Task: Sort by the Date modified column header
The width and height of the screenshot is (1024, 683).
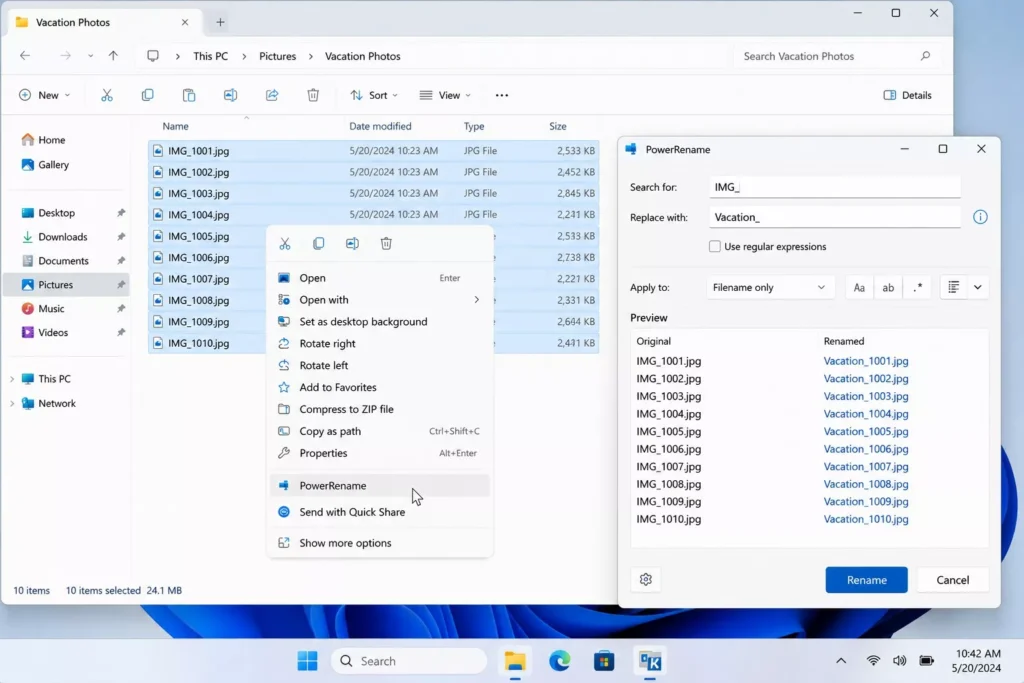Action: click(x=380, y=126)
